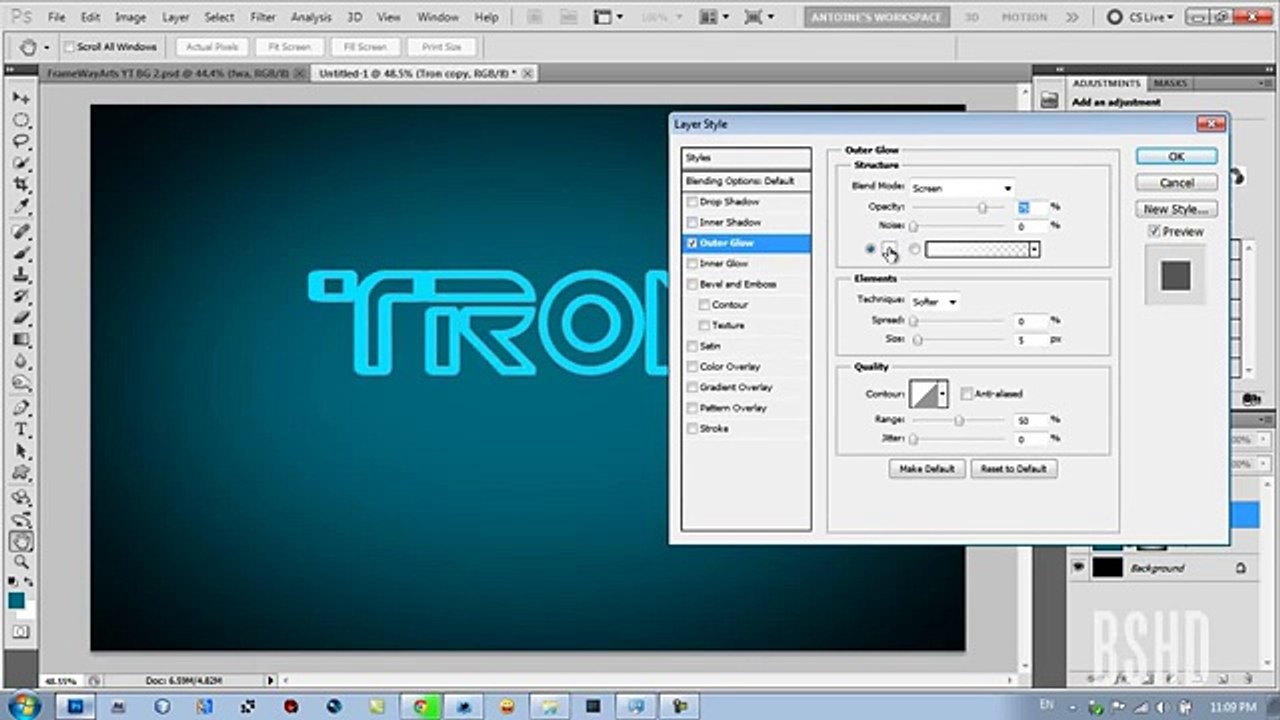The width and height of the screenshot is (1280, 720).
Task: Enable the Satin checkbox
Action: click(x=692, y=346)
